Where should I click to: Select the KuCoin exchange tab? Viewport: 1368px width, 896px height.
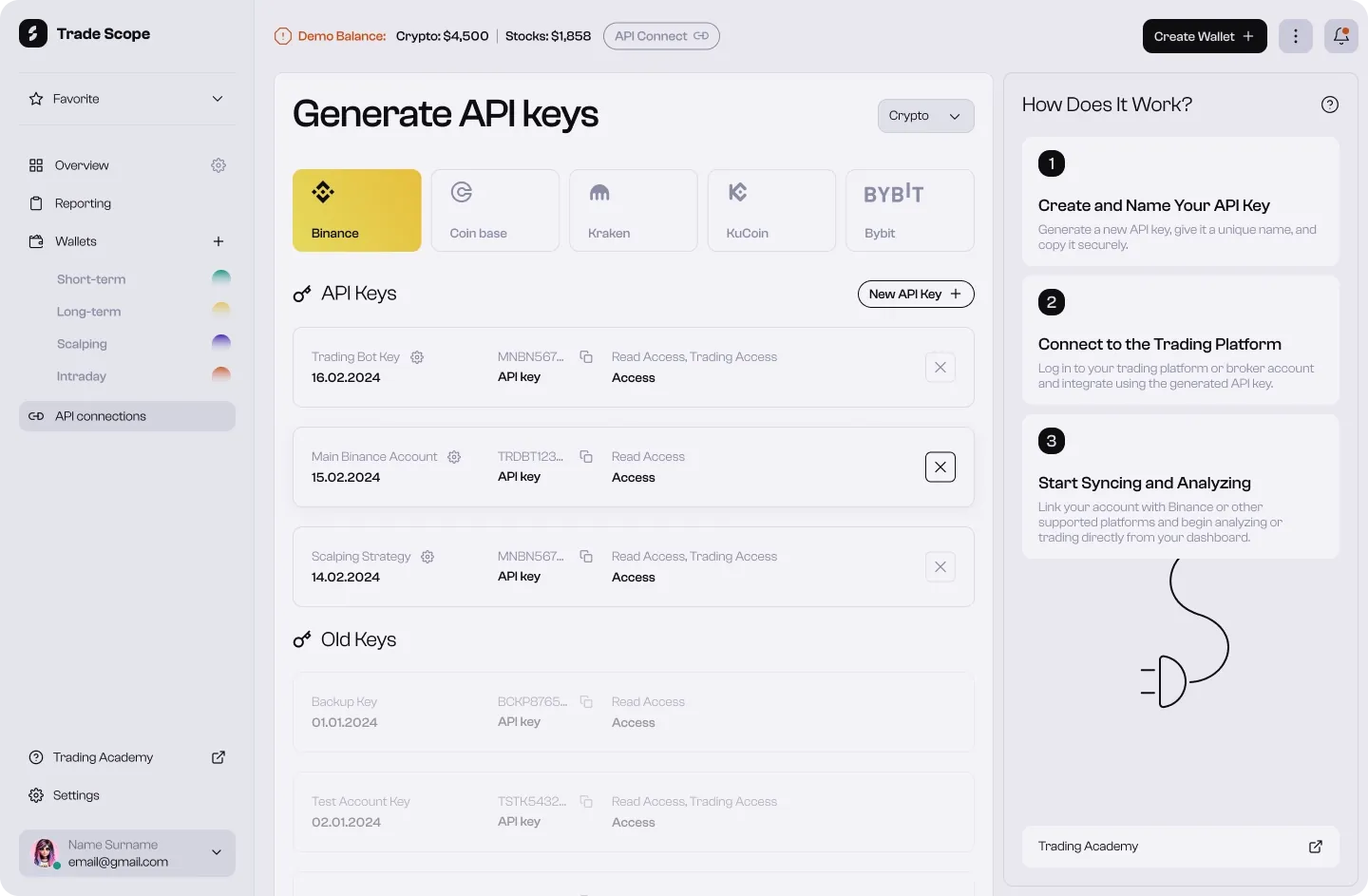[x=771, y=211]
